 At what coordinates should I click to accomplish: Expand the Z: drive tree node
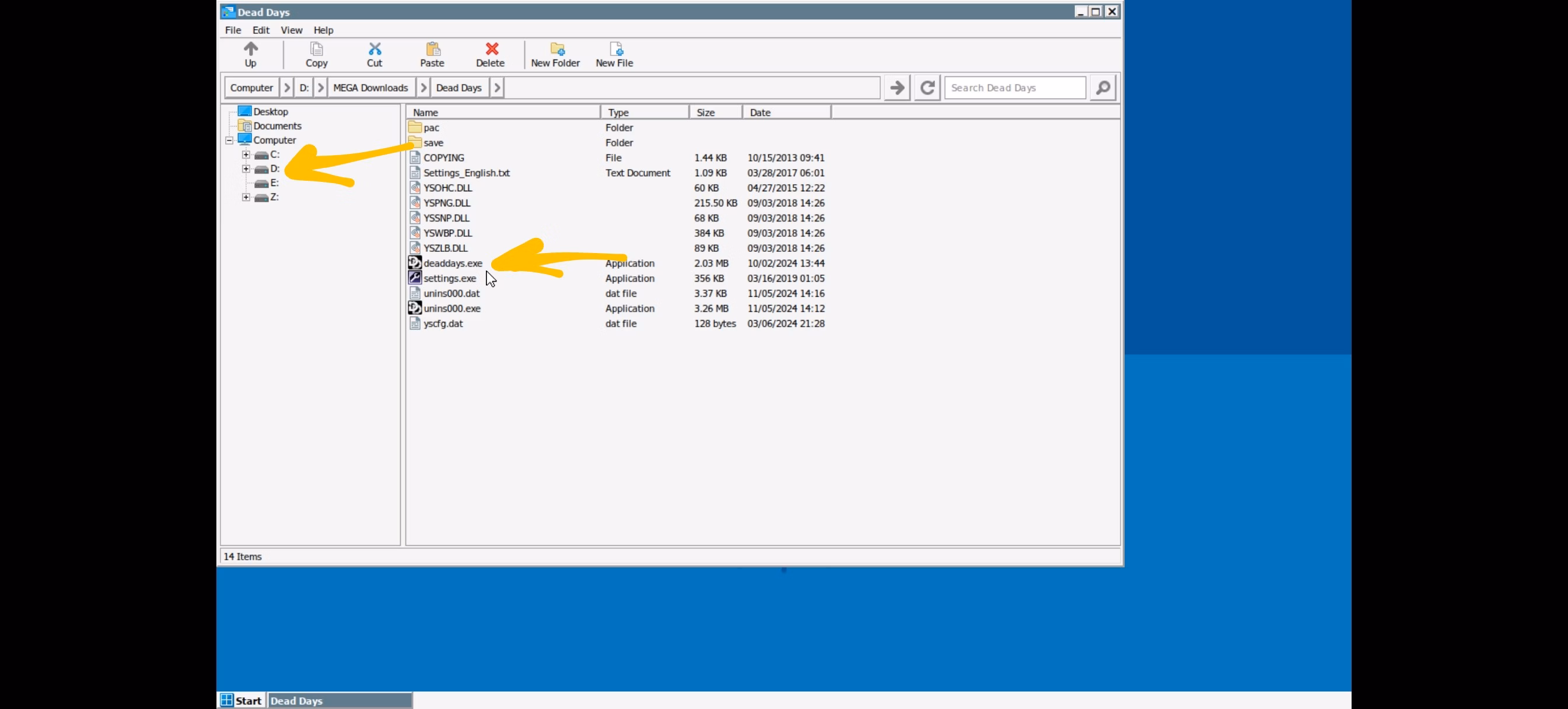point(246,197)
